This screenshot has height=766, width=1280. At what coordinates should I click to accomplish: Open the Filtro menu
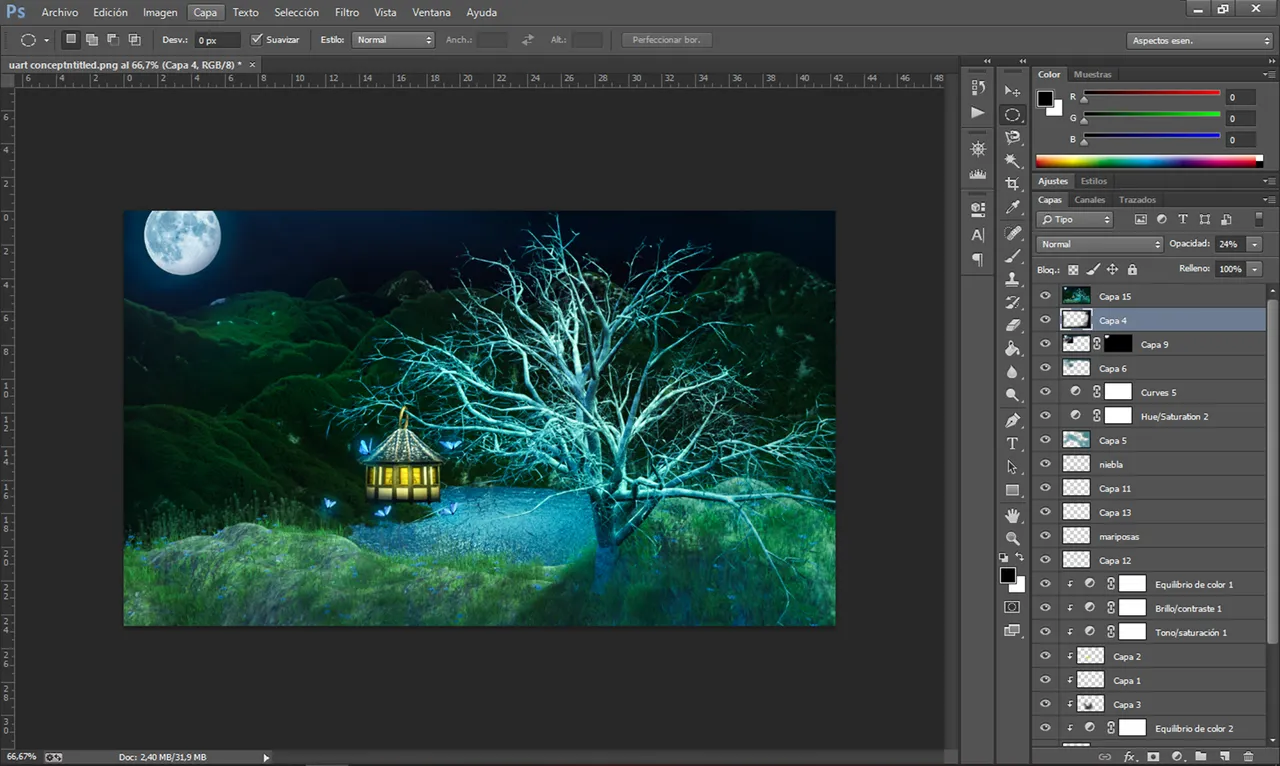tap(347, 13)
